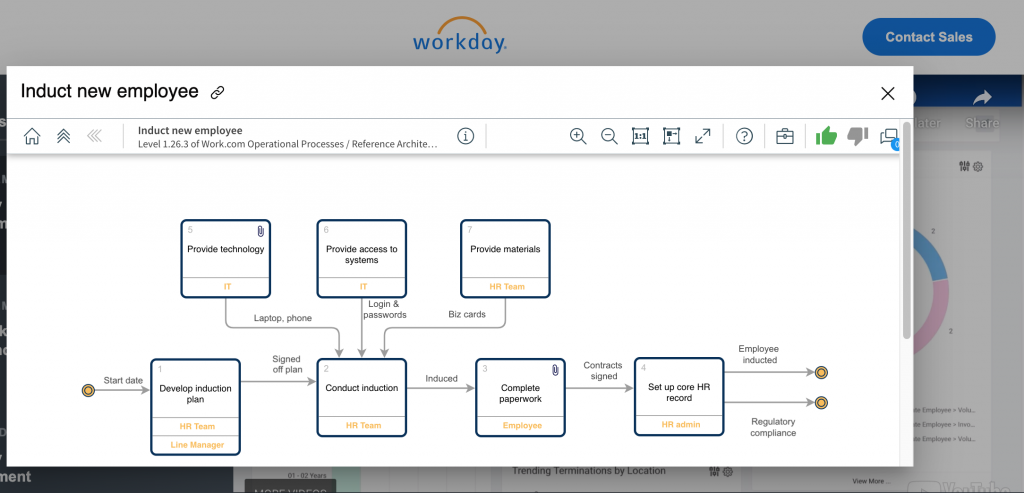Zoom out of the process diagram
This screenshot has width=1024, height=493.
coord(609,137)
